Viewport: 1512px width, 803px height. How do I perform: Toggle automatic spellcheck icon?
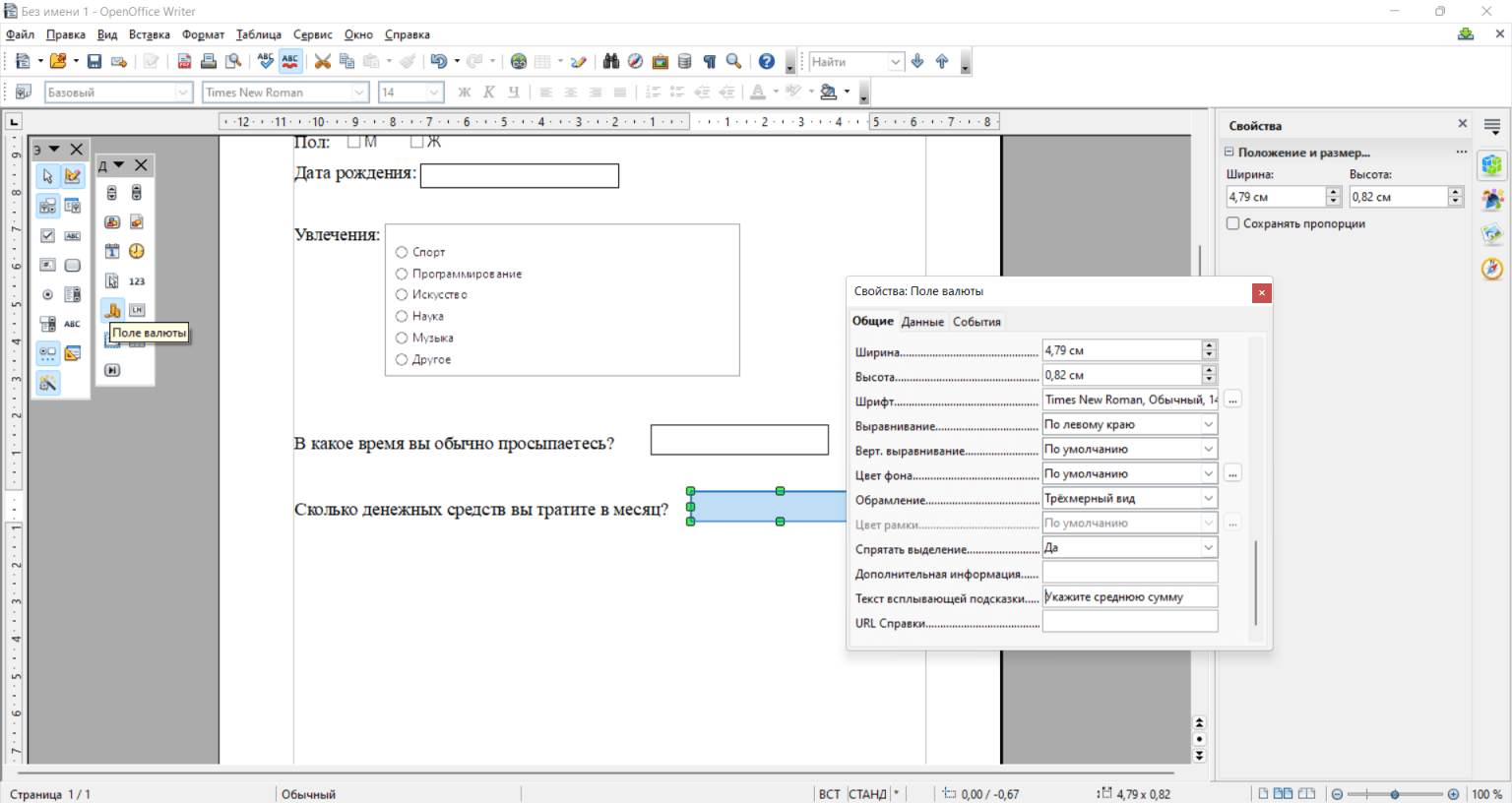(290, 61)
